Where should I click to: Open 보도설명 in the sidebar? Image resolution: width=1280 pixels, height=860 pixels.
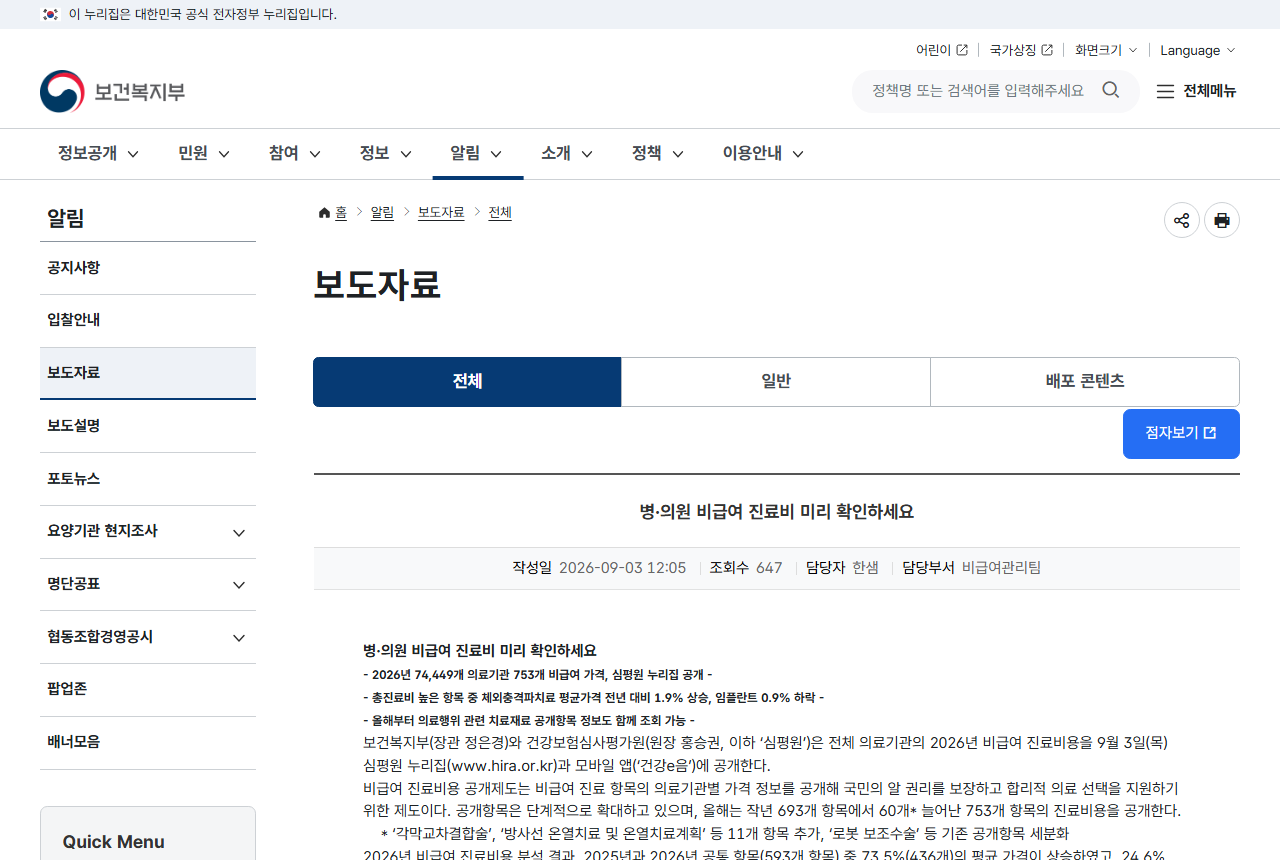(148, 426)
